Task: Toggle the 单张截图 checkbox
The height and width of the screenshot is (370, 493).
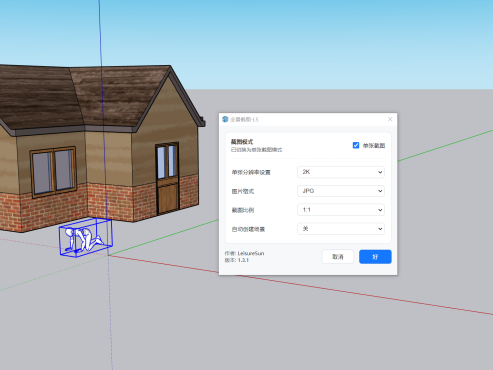Action: 356,145
